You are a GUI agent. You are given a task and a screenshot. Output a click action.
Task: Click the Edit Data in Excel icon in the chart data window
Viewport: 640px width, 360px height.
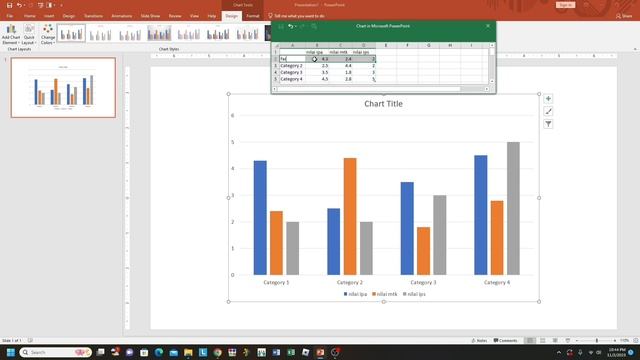coord(314,26)
